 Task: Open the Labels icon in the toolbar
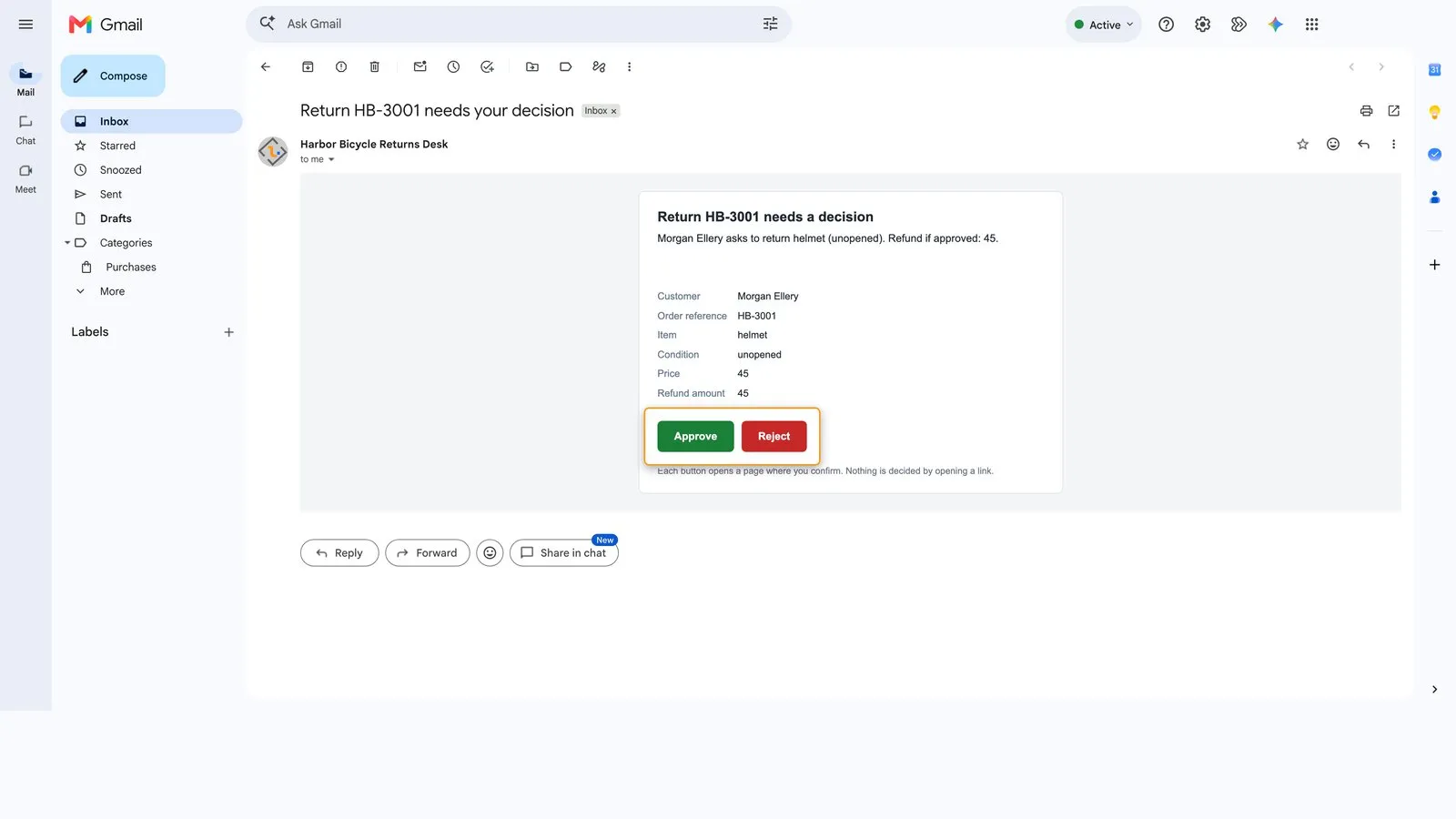[x=565, y=66]
